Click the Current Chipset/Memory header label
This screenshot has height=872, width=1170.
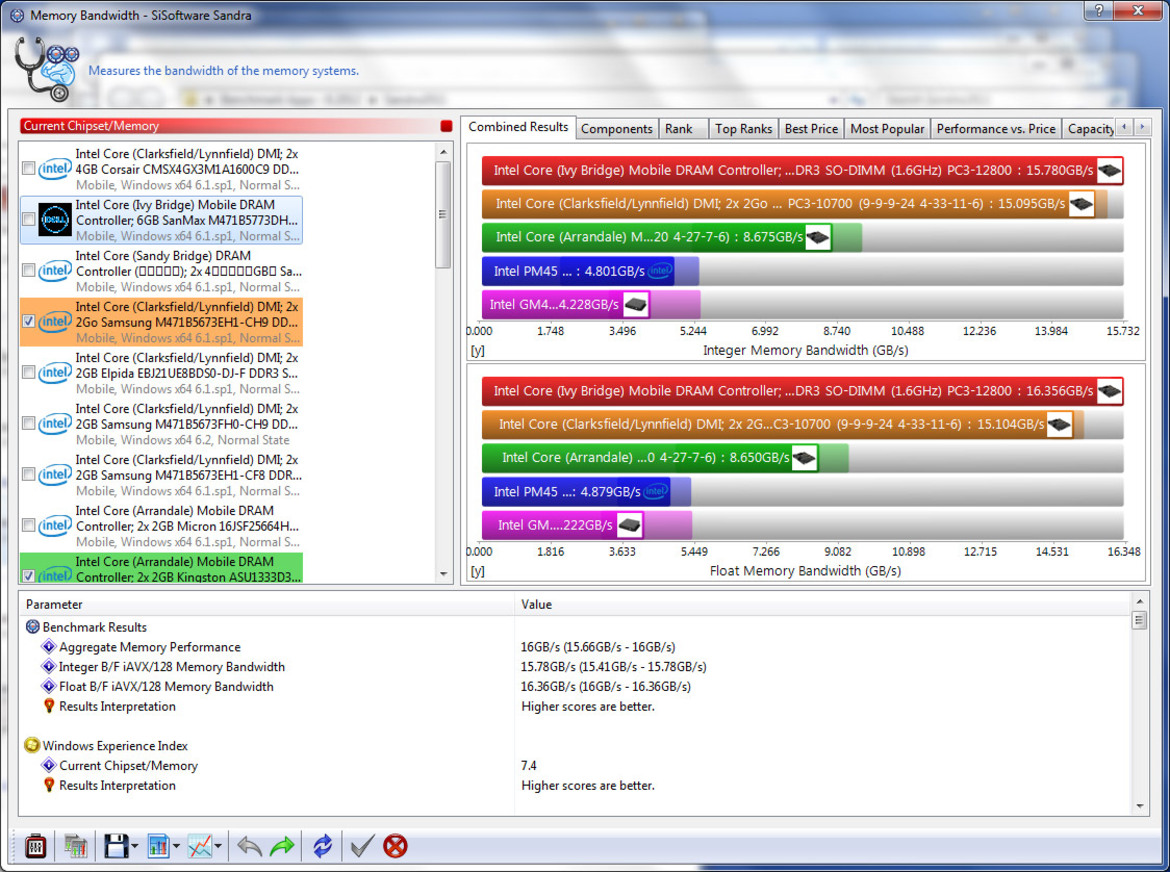91,126
